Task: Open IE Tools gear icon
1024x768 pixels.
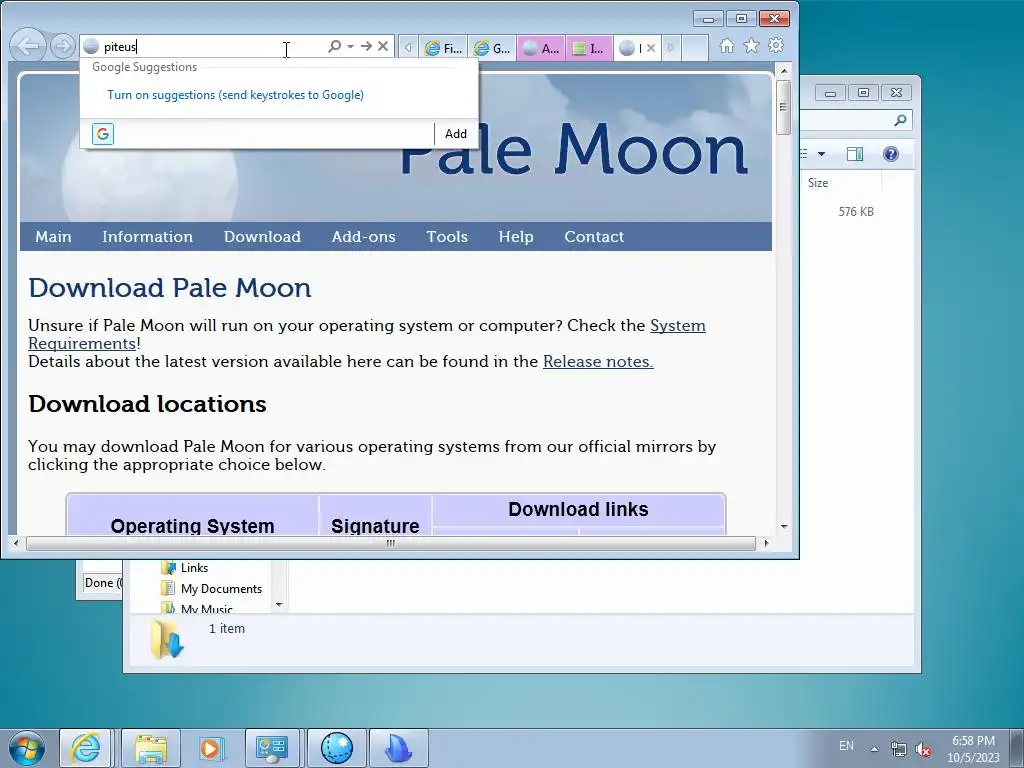Action: (x=776, y=46)
